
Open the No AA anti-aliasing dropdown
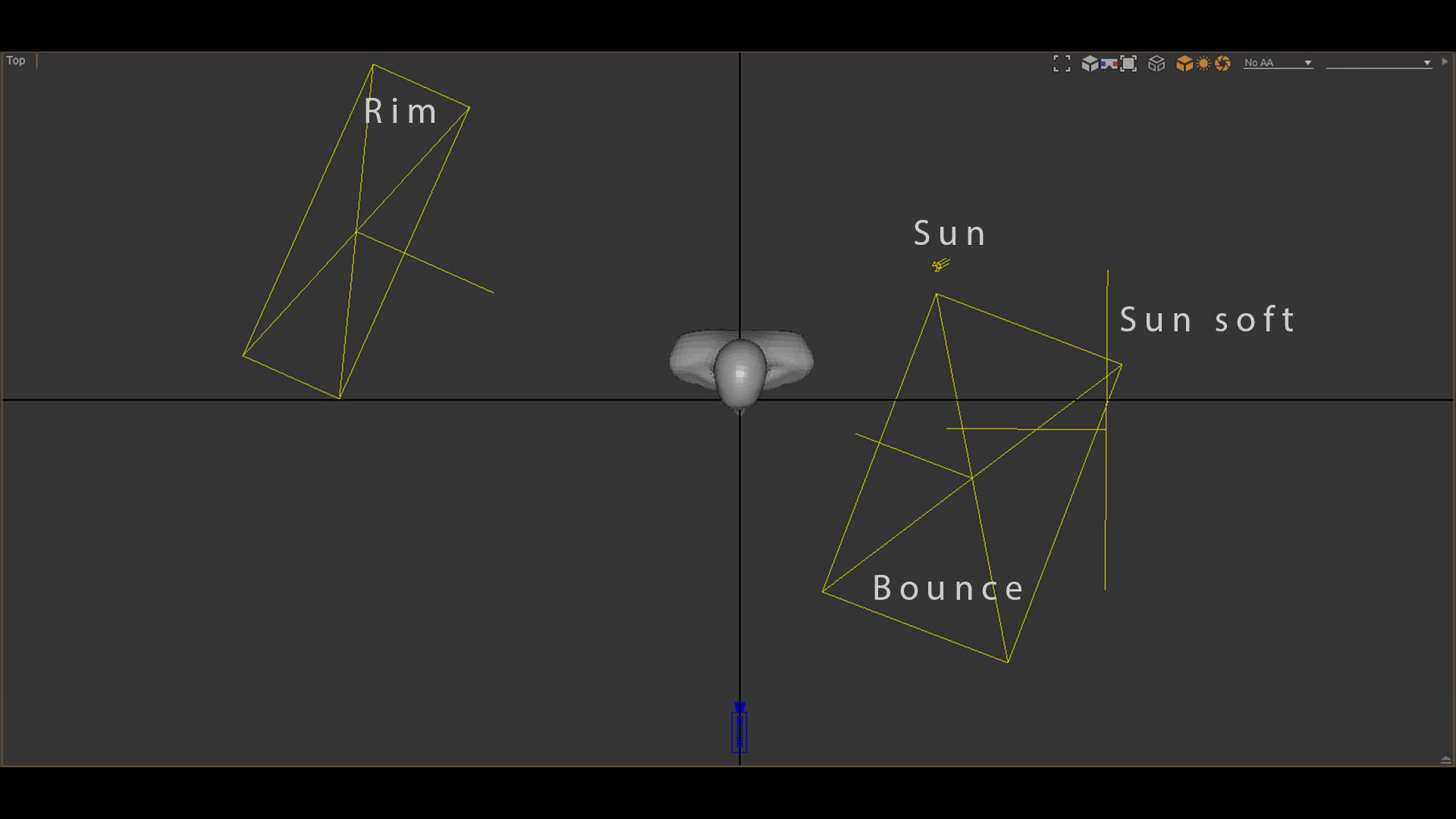coord(1278,63)
